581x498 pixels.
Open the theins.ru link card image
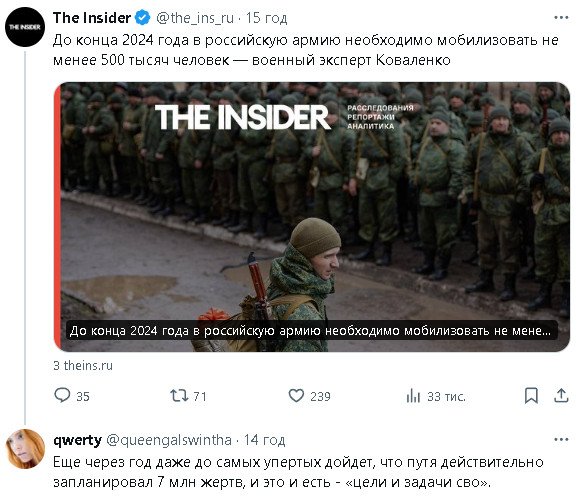(312, 217)
